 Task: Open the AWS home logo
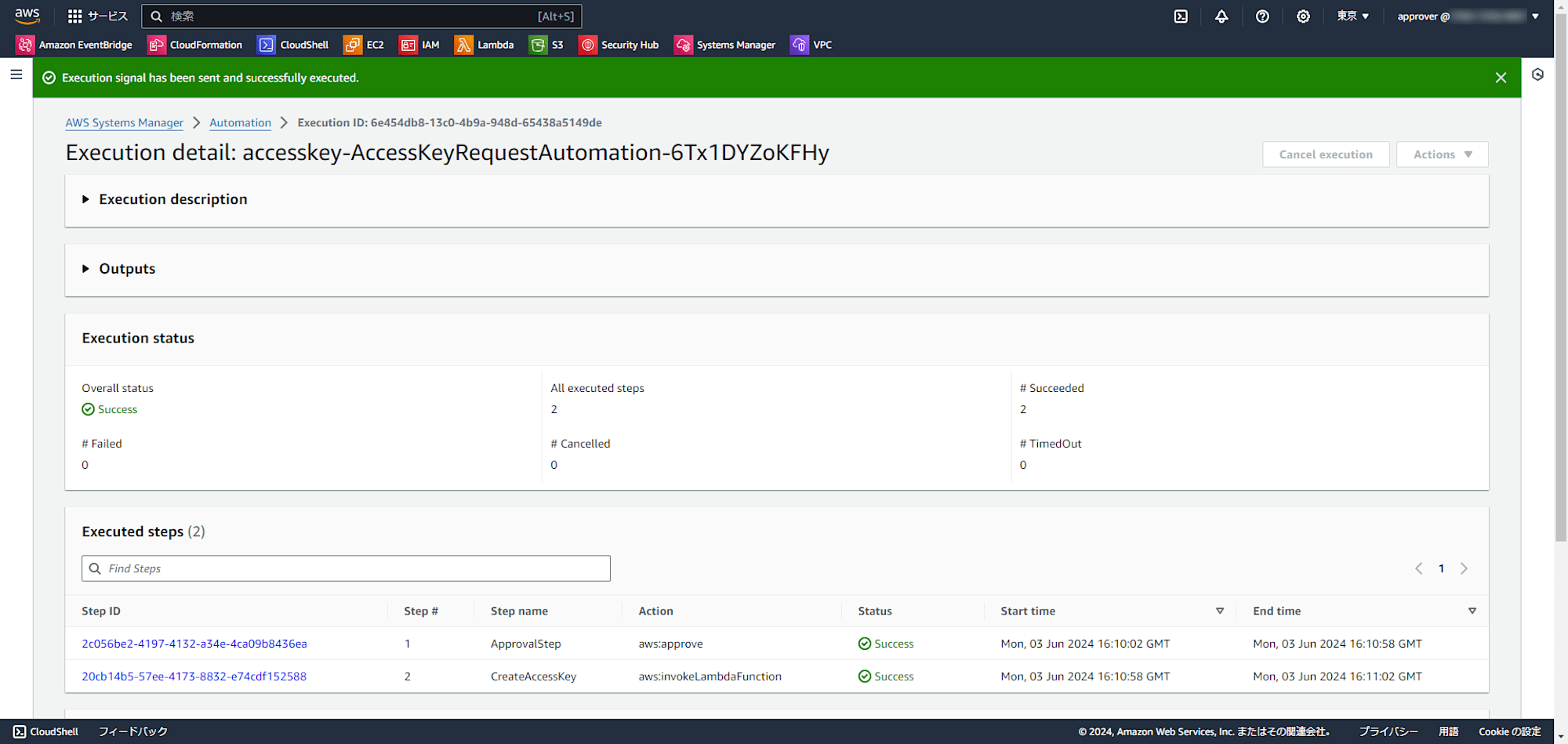27,16
